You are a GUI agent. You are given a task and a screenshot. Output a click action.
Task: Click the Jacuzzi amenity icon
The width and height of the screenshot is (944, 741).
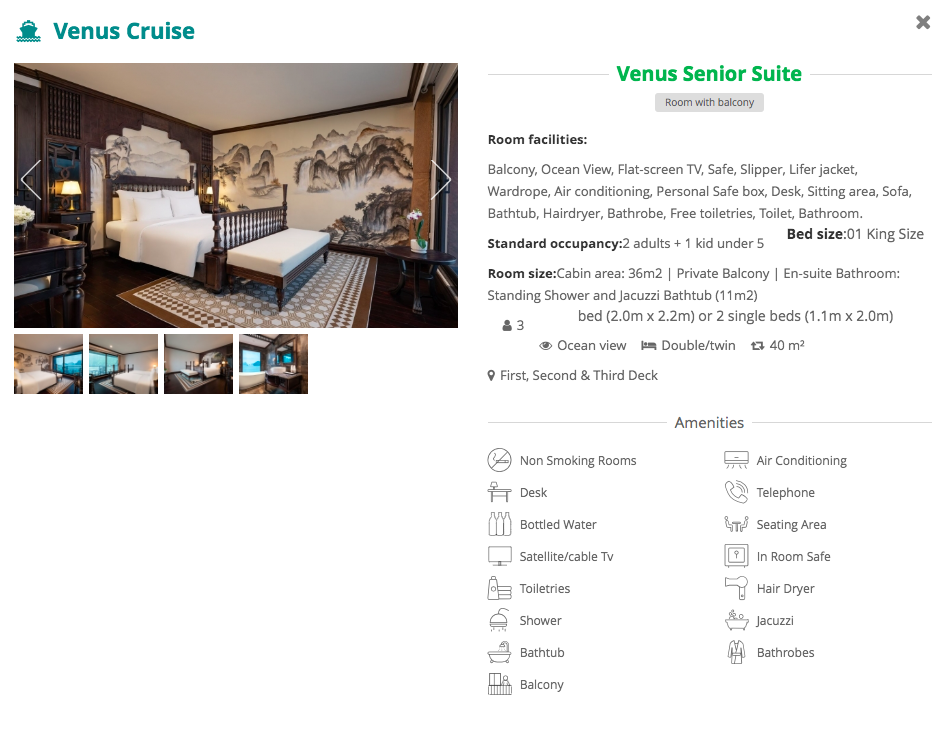coord(736,620)
